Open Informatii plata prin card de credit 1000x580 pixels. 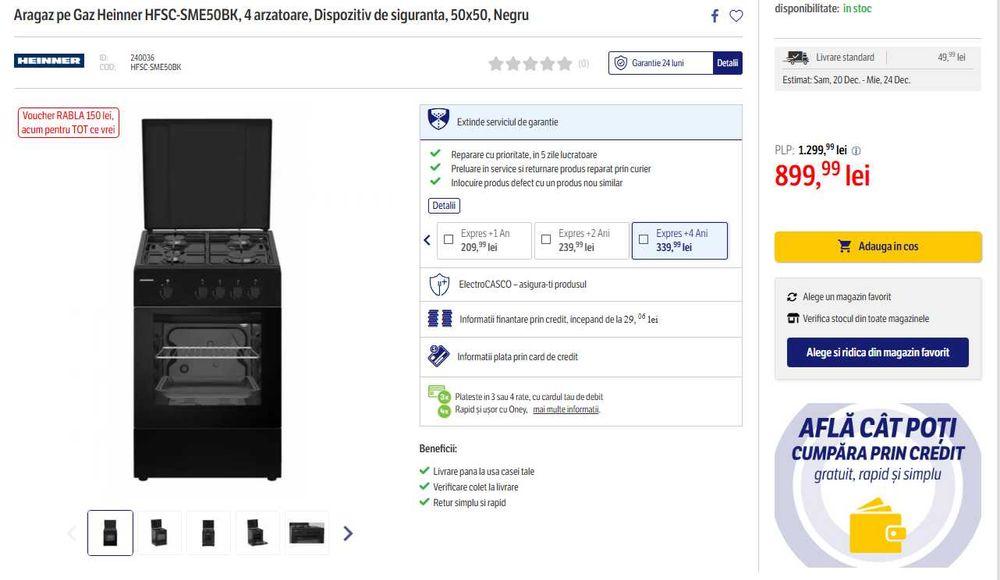pyautogui.click(x=580, y=357)
